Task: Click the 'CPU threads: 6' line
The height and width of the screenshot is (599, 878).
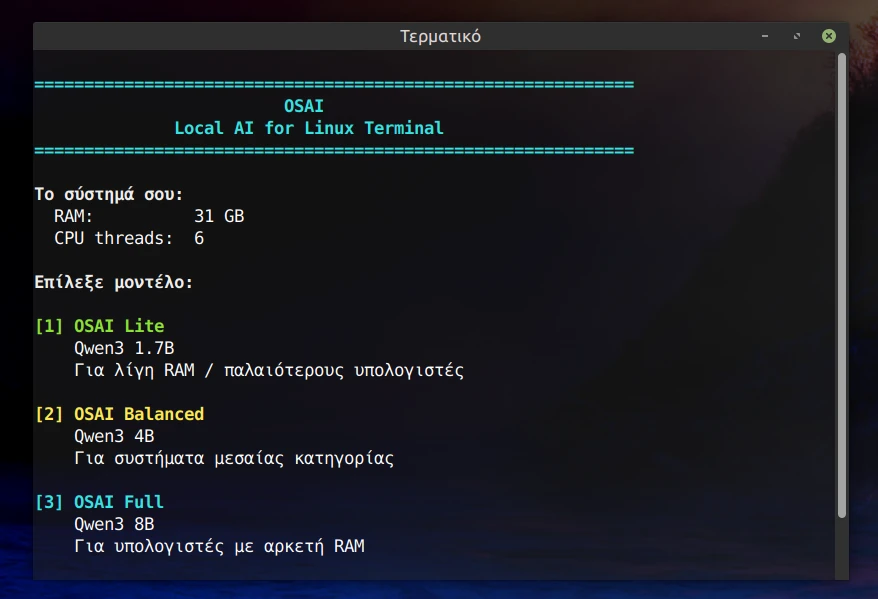Action: pyautogui.click(x=129, y=238)
